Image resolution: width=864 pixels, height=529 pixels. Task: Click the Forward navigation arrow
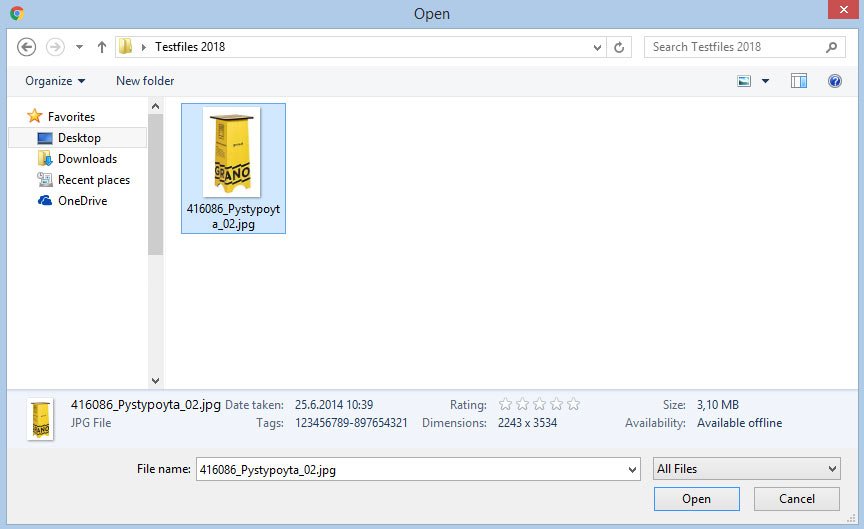(x=55, y=47)
